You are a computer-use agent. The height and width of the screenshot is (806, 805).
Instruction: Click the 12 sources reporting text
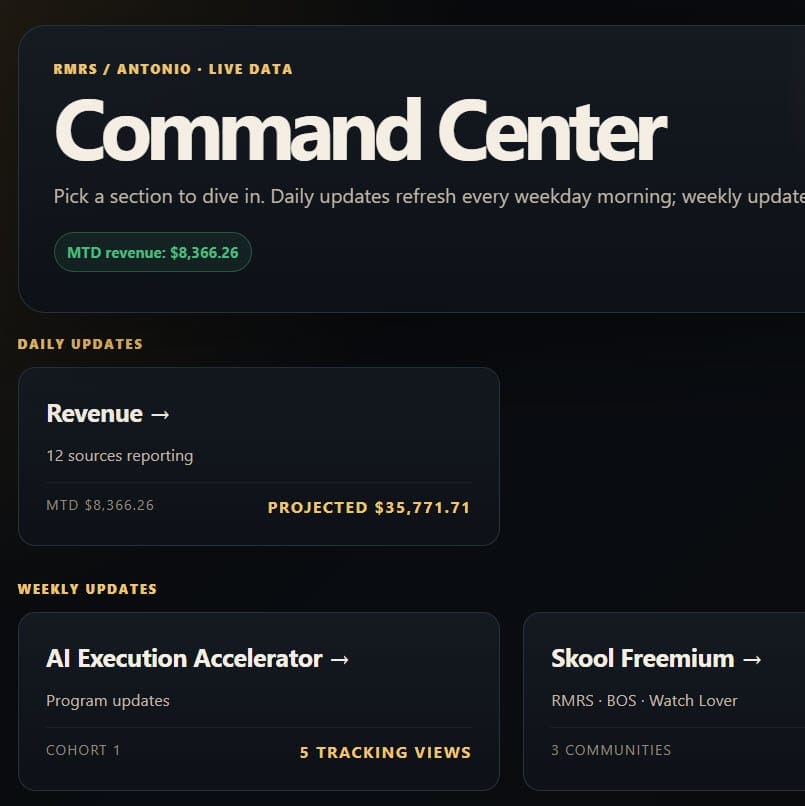120,456
